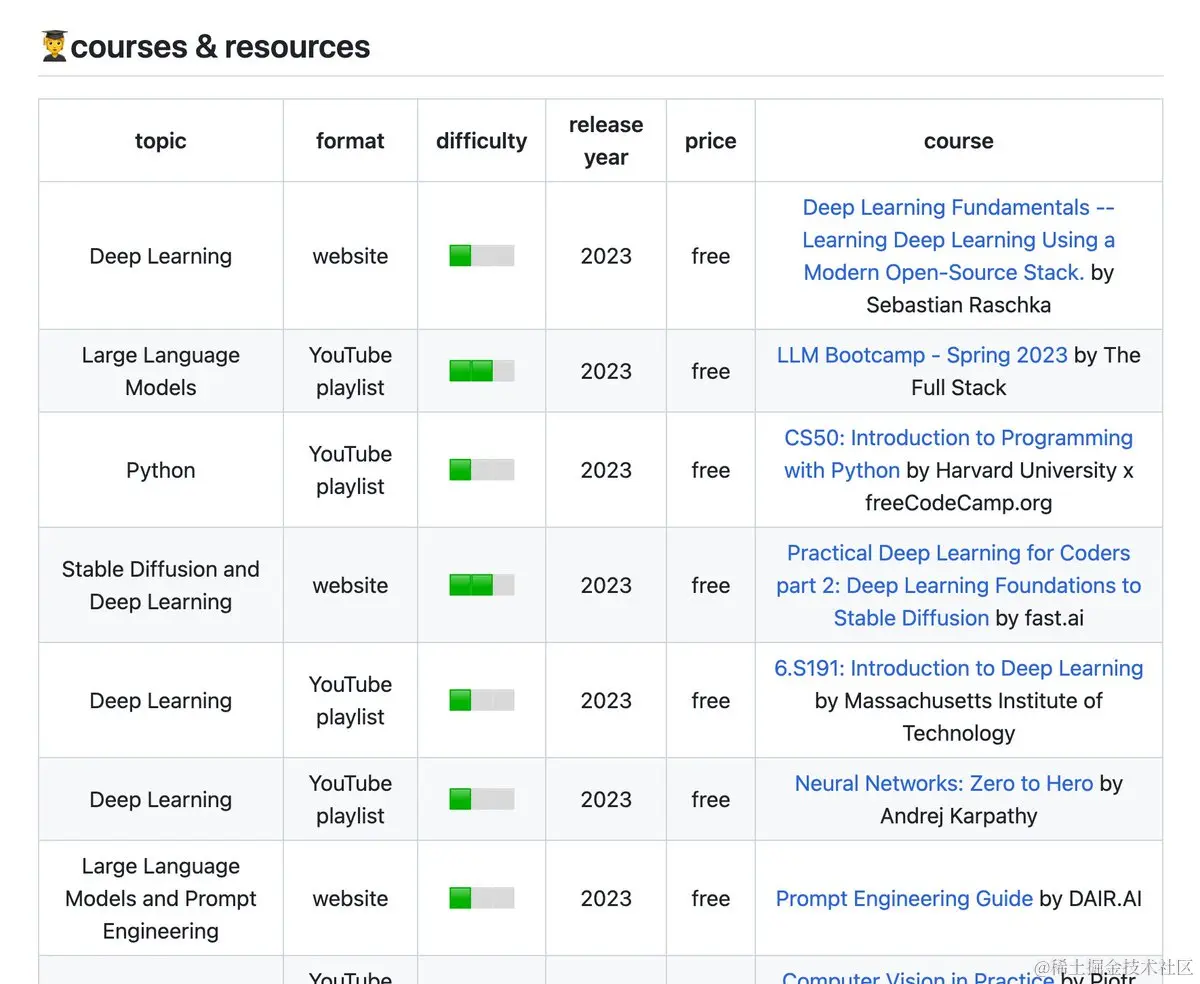
Task: Click difficulty indicator for Stable Diffusion course row
Action: pos(481,585)
